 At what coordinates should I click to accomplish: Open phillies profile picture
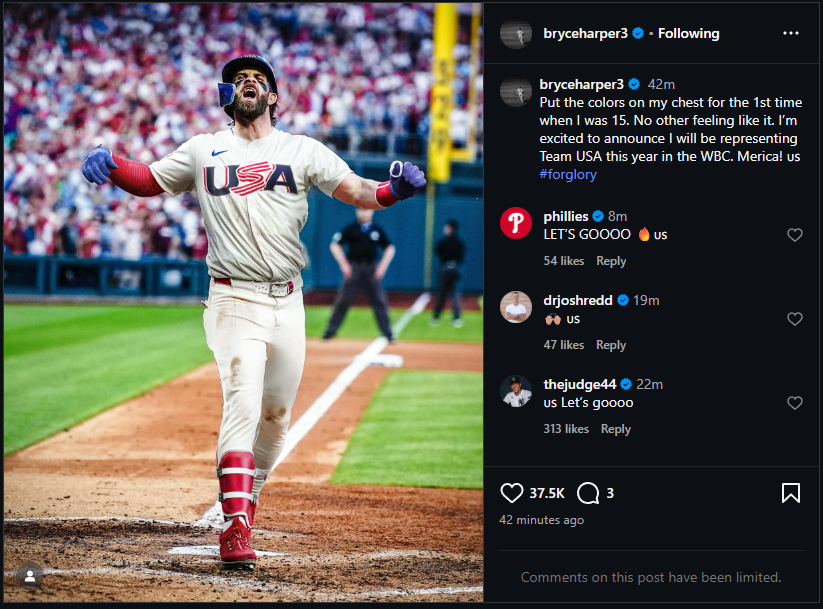pos(516,223)
